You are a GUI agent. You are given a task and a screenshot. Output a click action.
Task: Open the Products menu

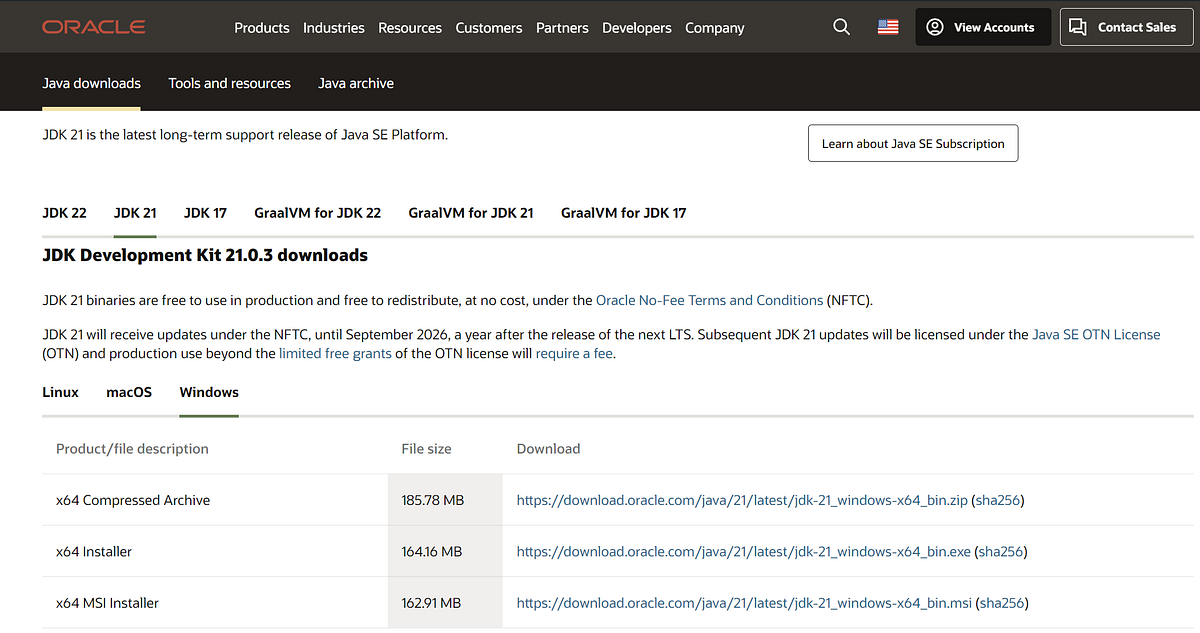262,28
